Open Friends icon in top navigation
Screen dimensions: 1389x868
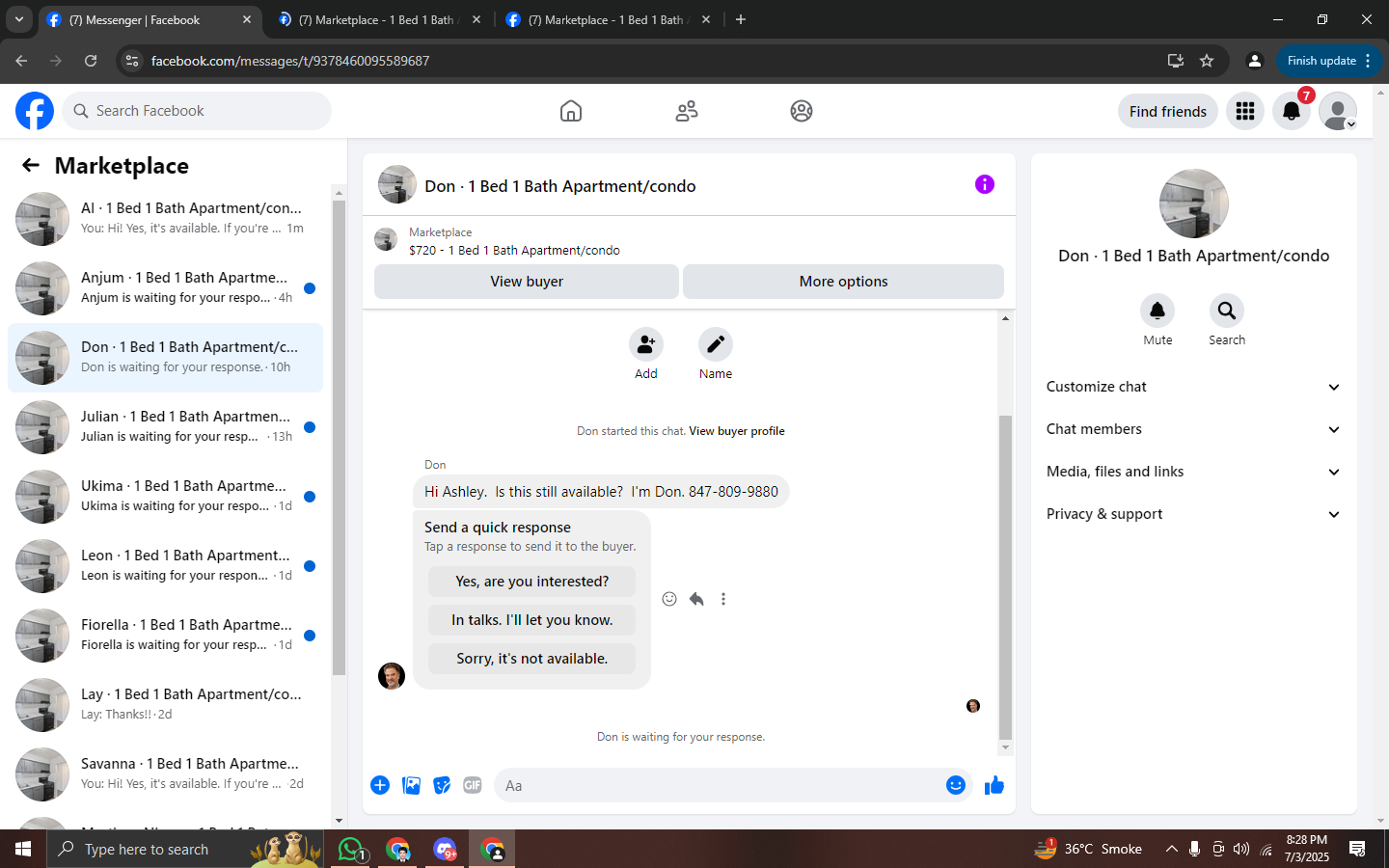[687, 111]
